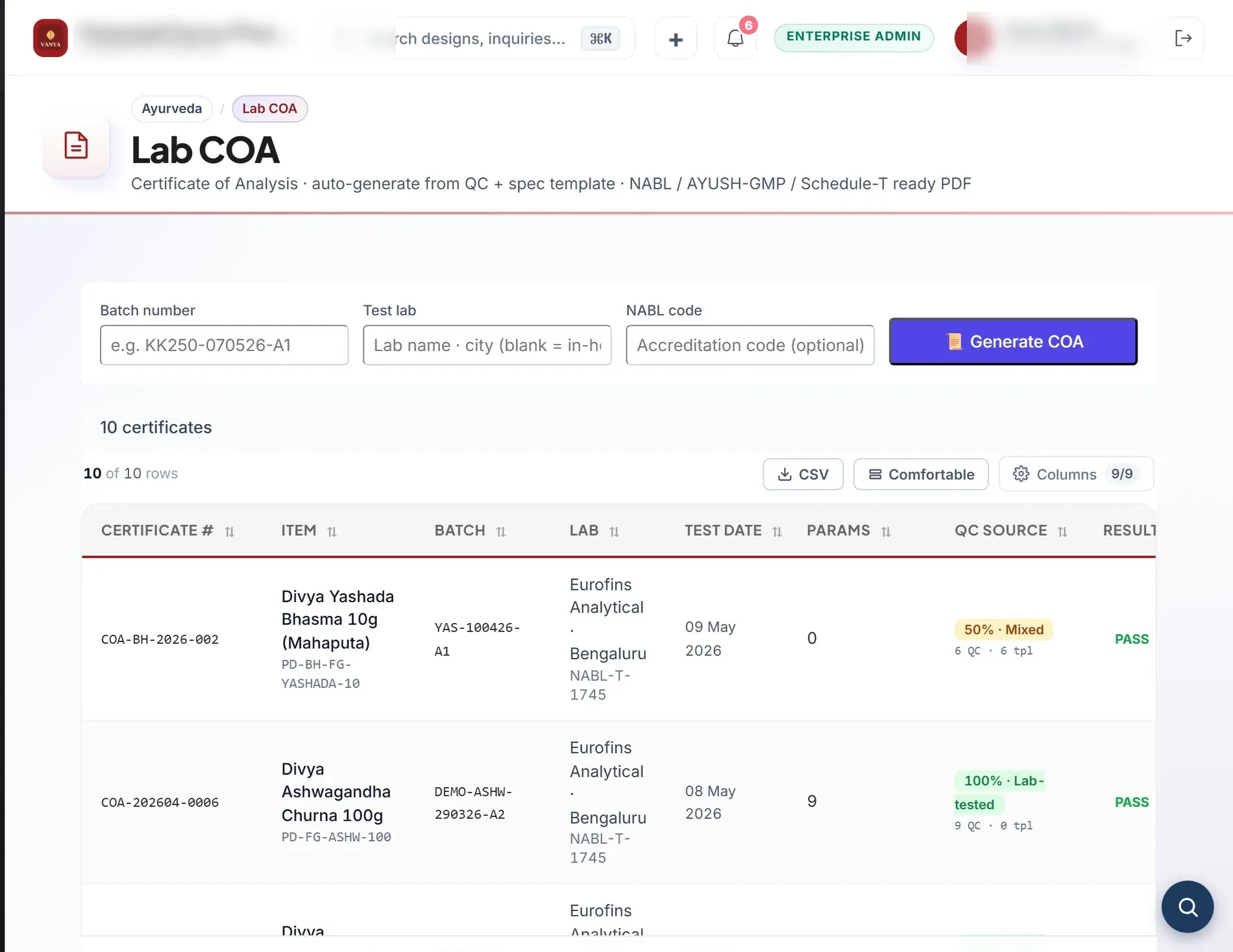Select Divya Yashada Bhasma 10g item
Screen dimensions: 1233x952
[337, 619]
